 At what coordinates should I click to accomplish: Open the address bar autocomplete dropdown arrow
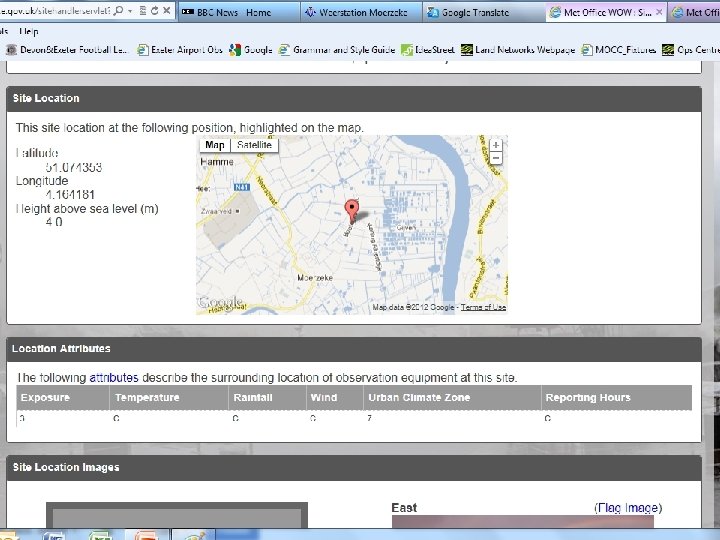[130, 11]
